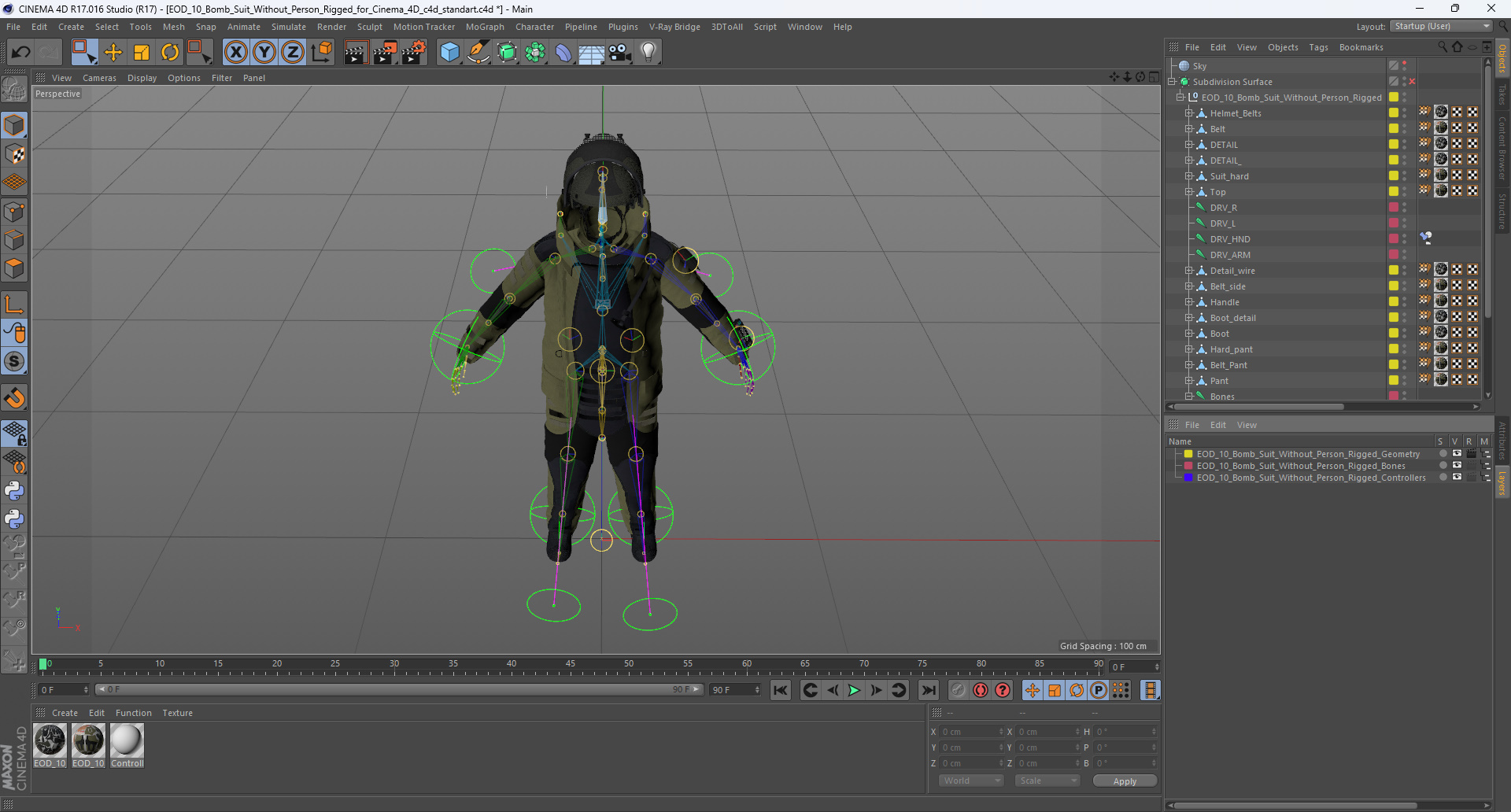Select the Rotate tool
The image size is (1511, 812).
tap(170, 53)
